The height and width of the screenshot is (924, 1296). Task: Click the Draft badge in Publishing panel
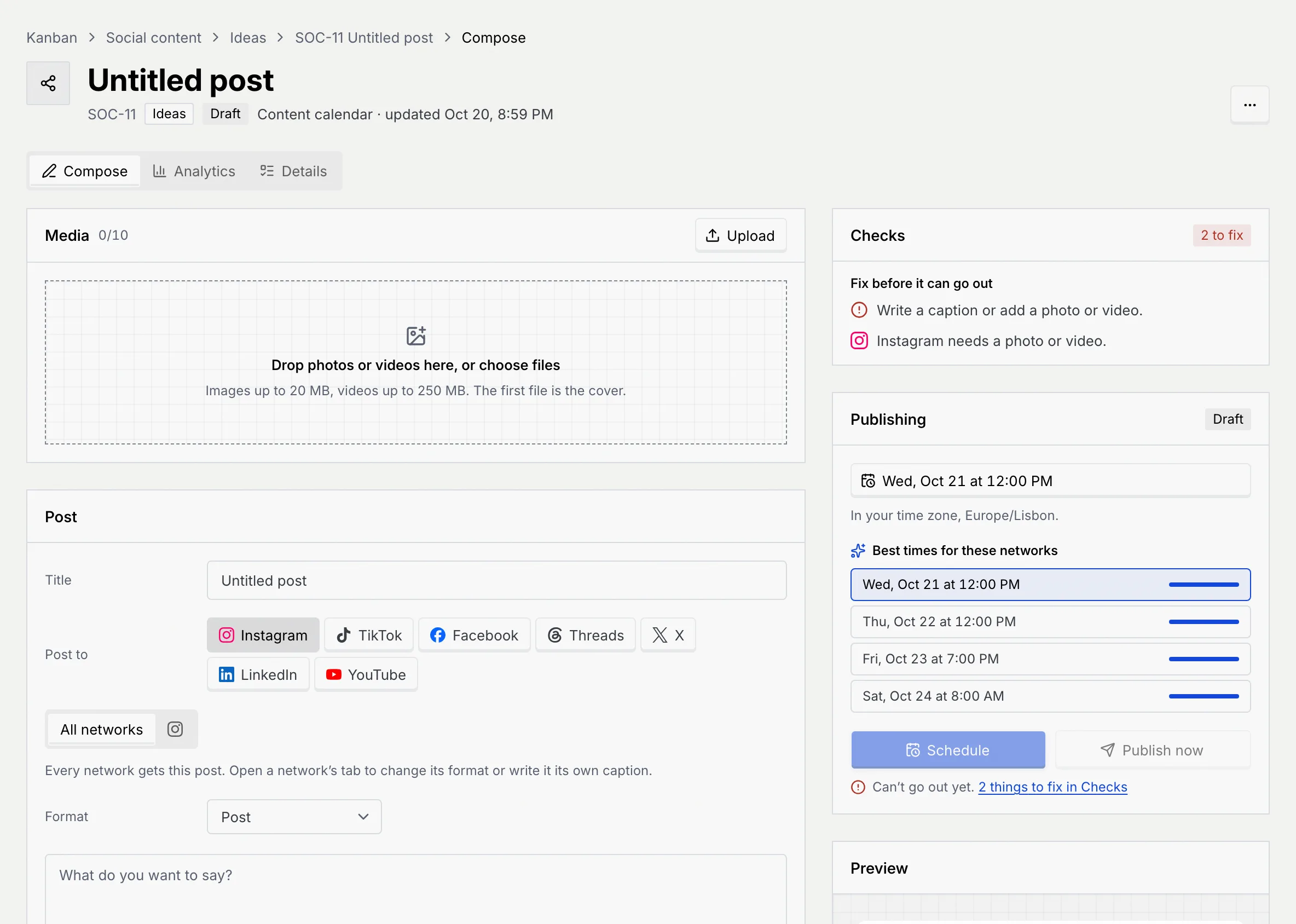click(1228, 419)
